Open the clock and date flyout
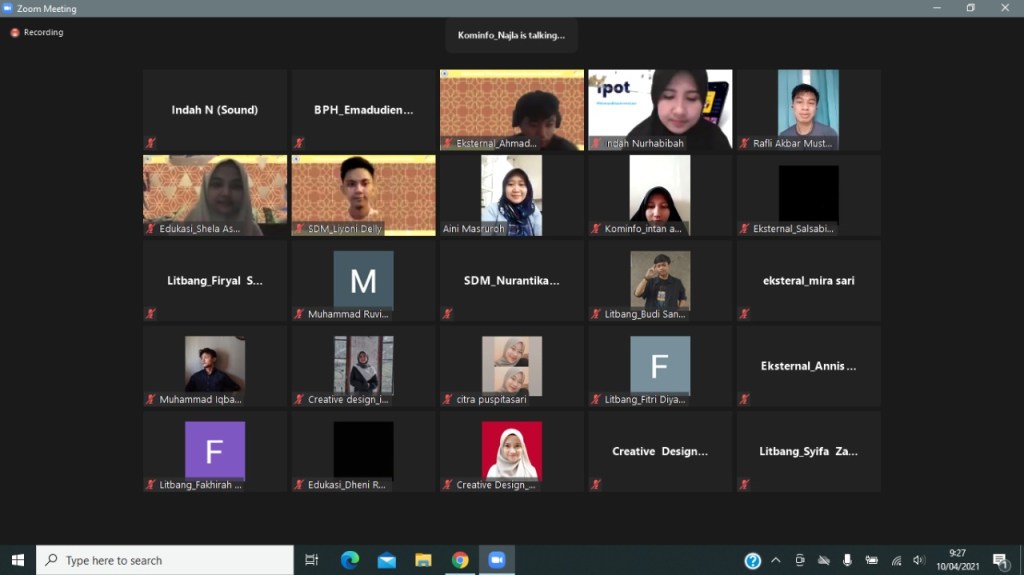 [x=957, y=560]
